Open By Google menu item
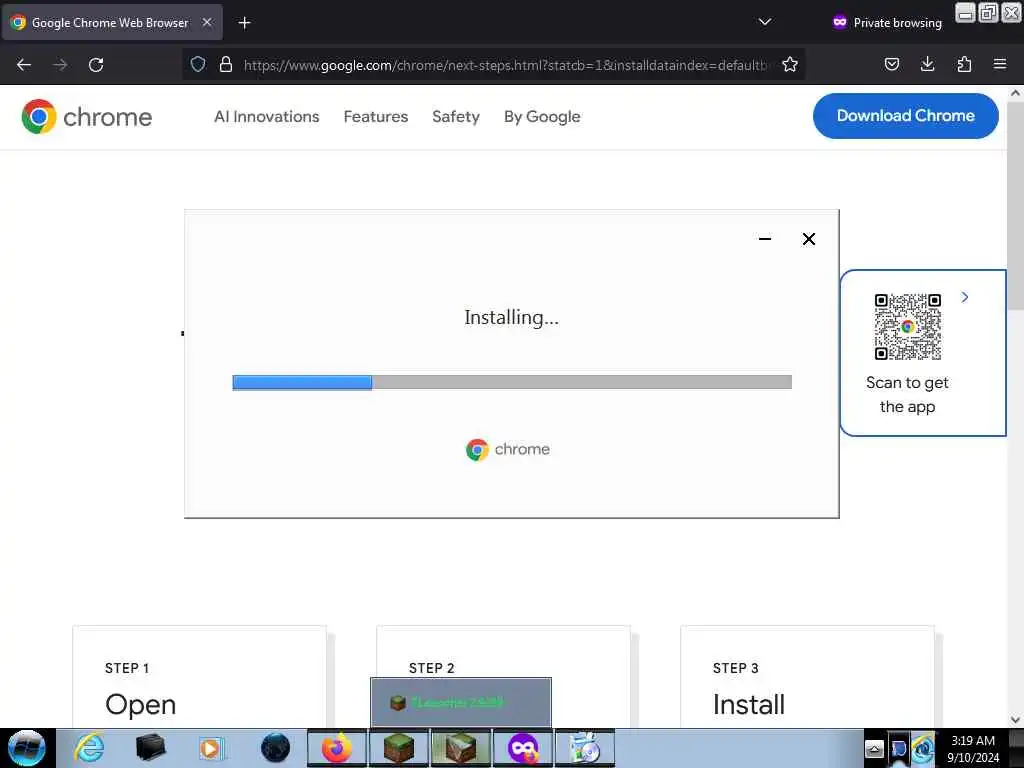1024x768 pixels. [x=542, y=117]
